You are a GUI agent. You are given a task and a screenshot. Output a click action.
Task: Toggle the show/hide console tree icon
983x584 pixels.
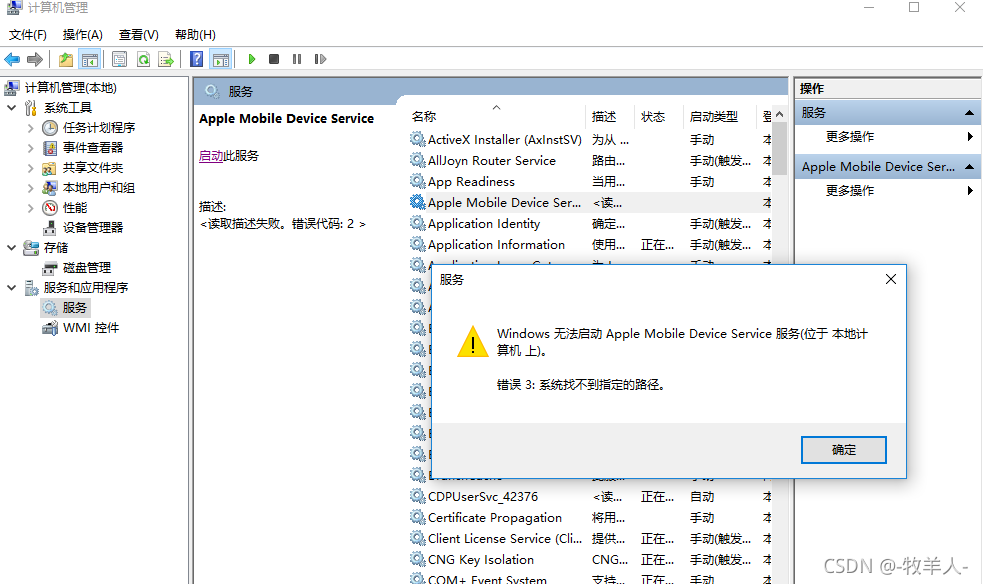tap(90, 60)
